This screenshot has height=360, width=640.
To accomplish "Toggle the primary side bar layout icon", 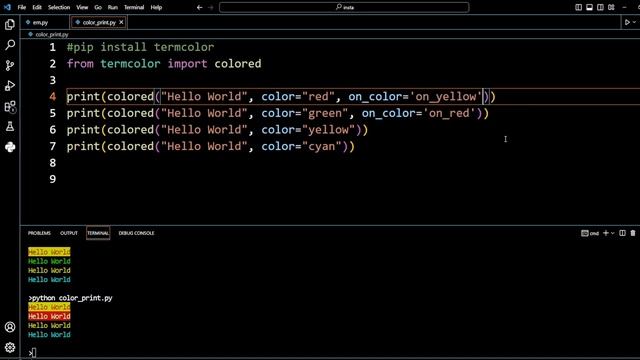I will (578, 7).
